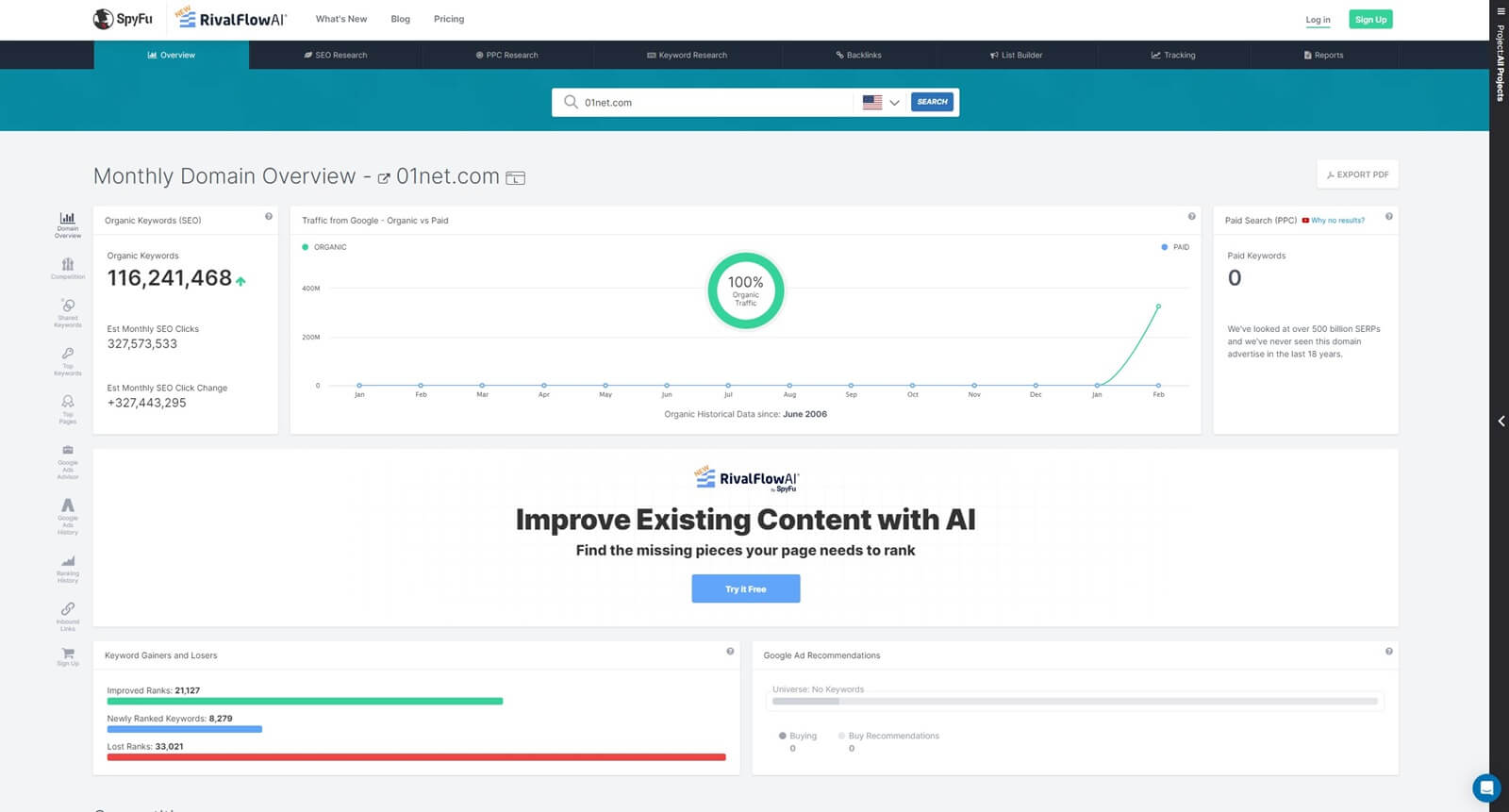Click the final Feb organic chart data point
The image size is (1509, 812).
click(1158, 307)
